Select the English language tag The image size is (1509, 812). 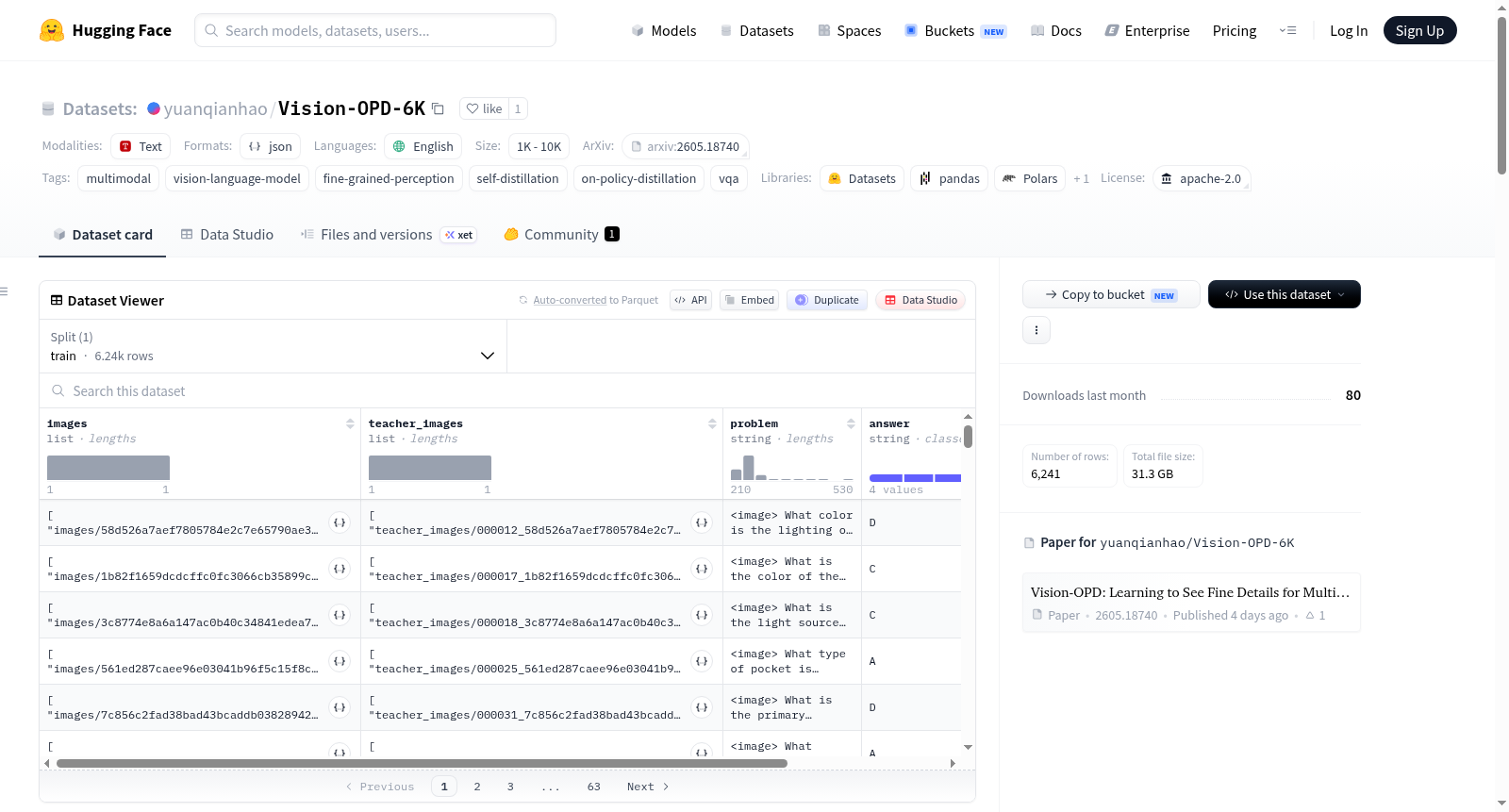click(423, 146)
